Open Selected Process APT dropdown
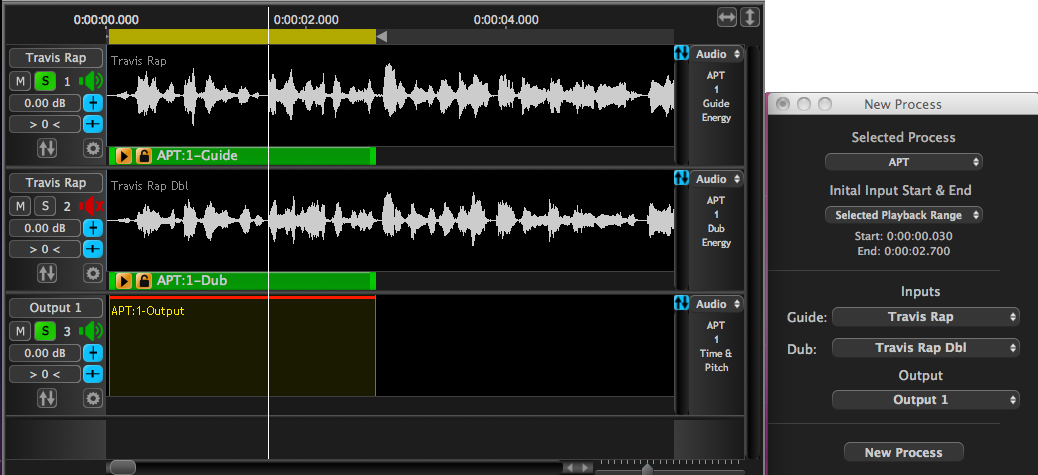This screenshot has width=1038, height=475. coord(904,162)
